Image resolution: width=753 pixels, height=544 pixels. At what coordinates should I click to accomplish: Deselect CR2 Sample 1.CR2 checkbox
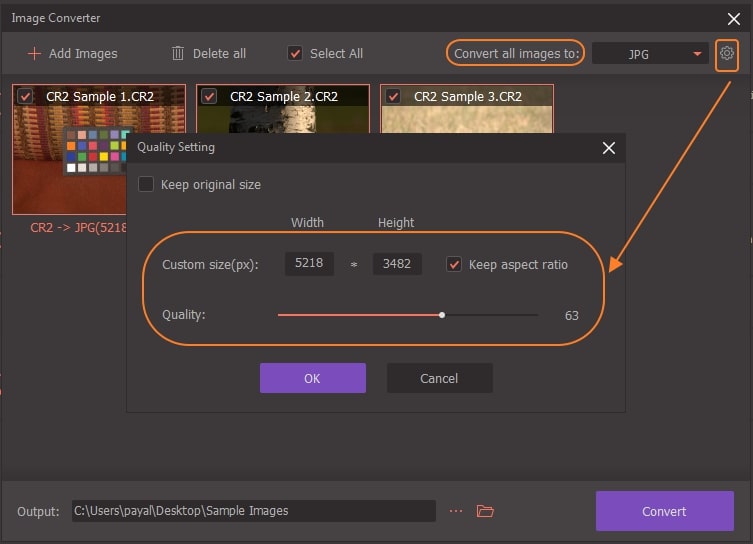pos(25,97)
